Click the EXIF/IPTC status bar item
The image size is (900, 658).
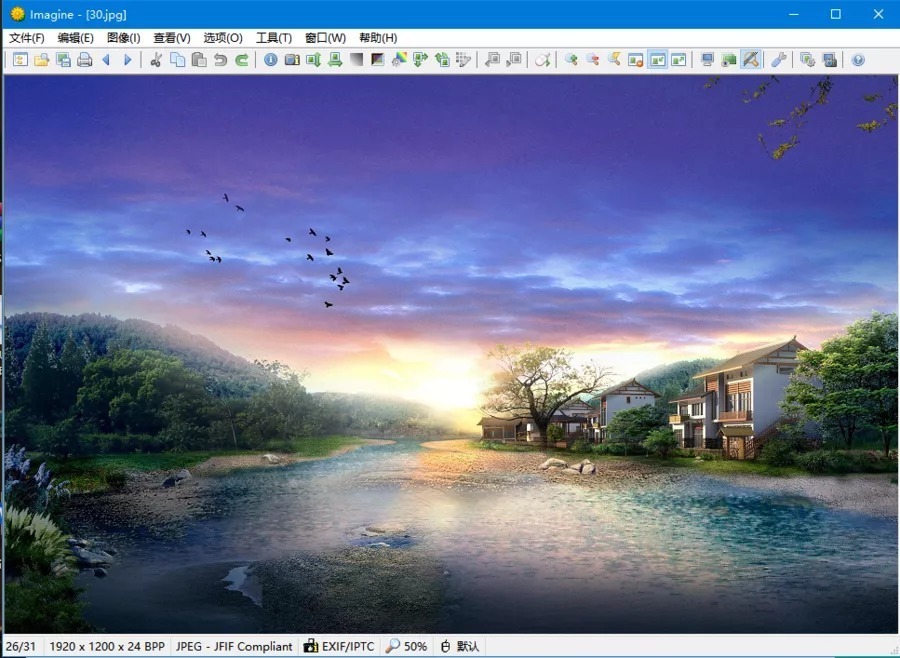point(340,647)
